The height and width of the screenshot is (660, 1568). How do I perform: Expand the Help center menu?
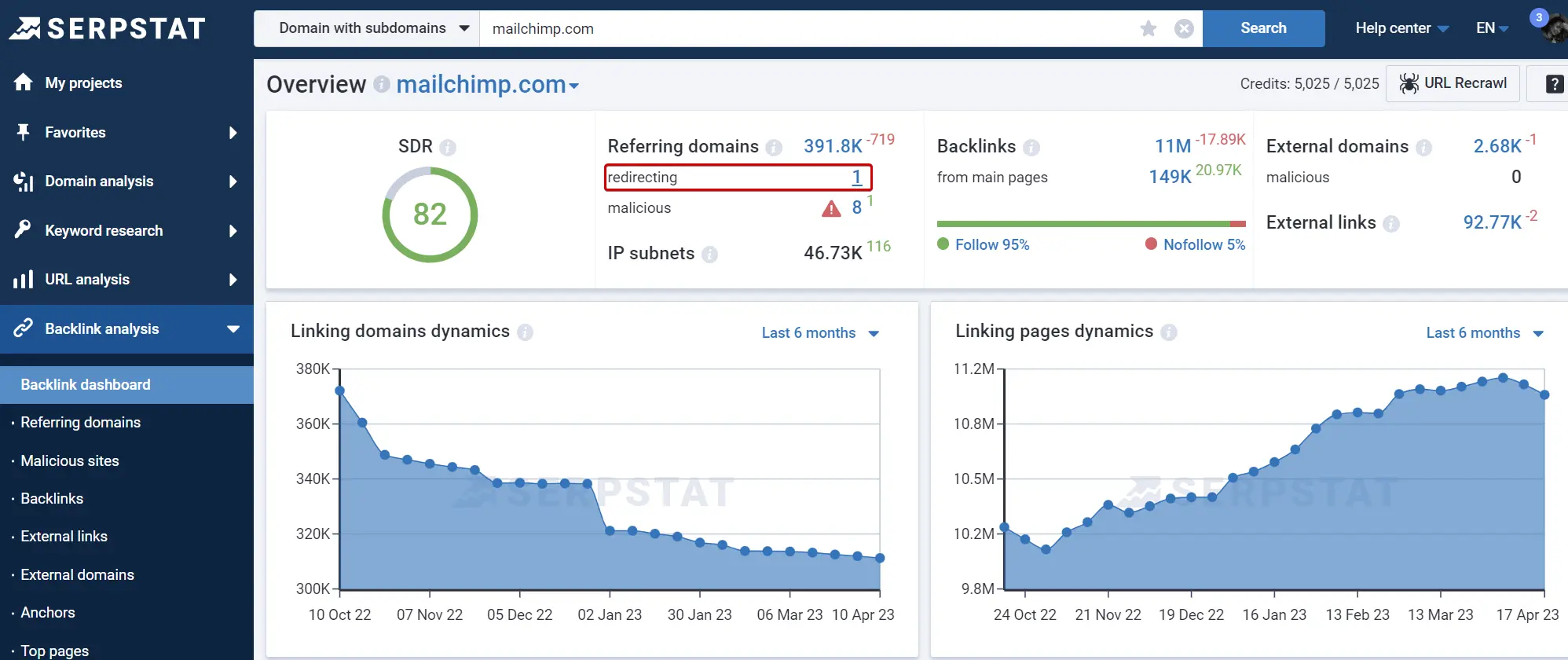tap(1402, 28)
